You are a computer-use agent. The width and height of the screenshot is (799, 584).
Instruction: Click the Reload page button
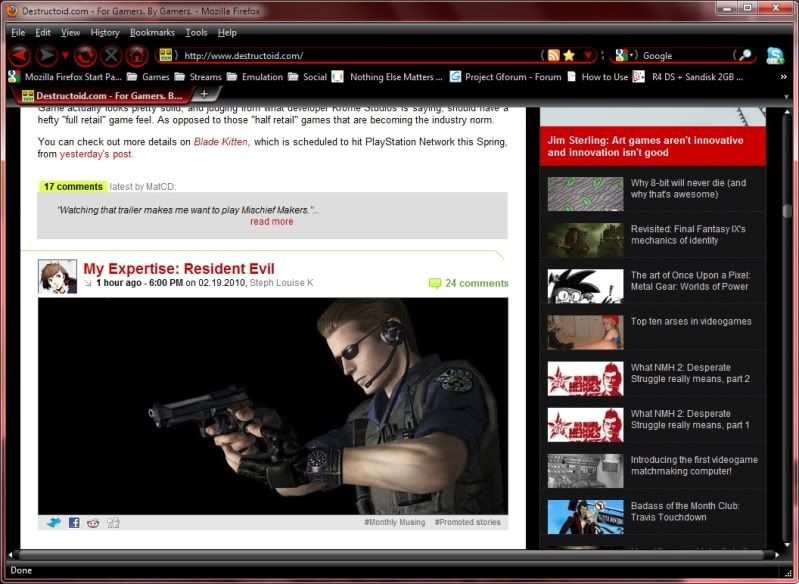(85, 56)
